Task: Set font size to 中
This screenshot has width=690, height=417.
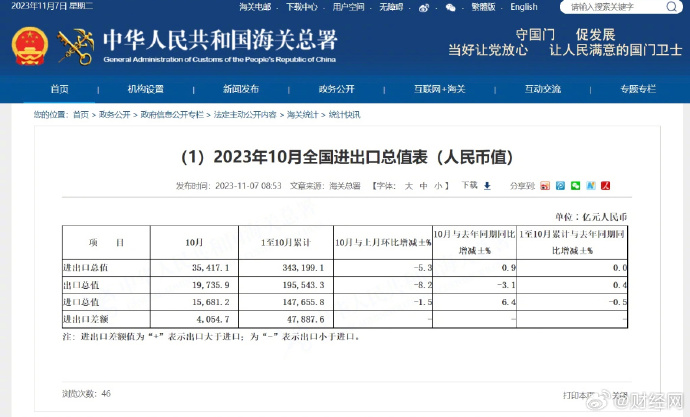Action: [423, 186]
